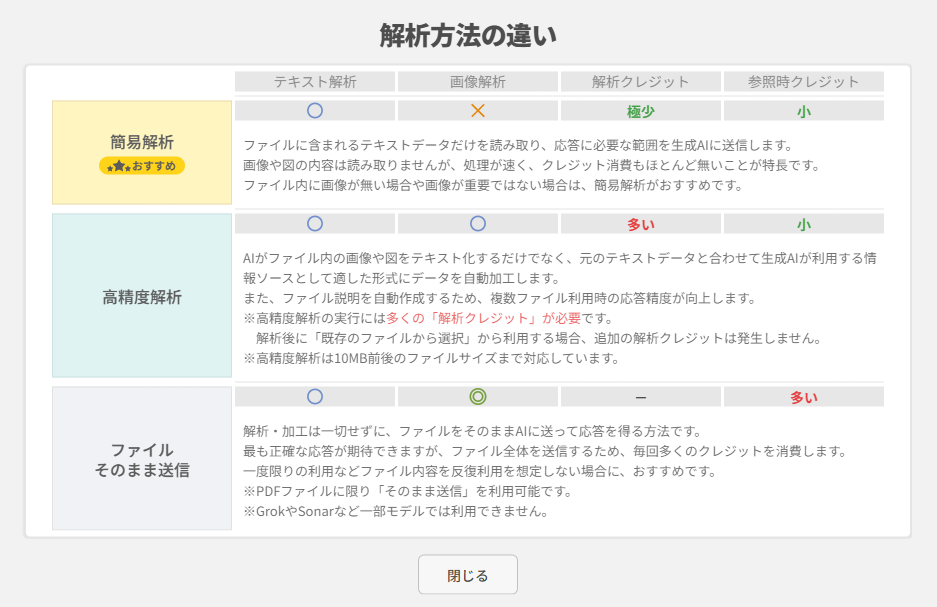This screenshot has width=937, height=607.
Task: Select the 画像解析 column header
Action: [476, 81]
